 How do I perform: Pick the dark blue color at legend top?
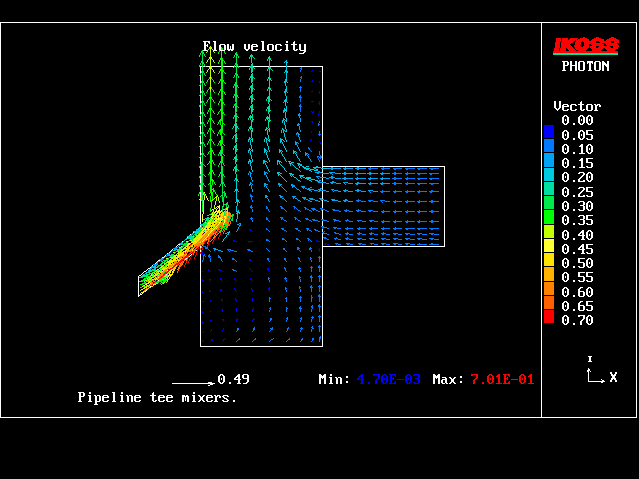(548, 131)
